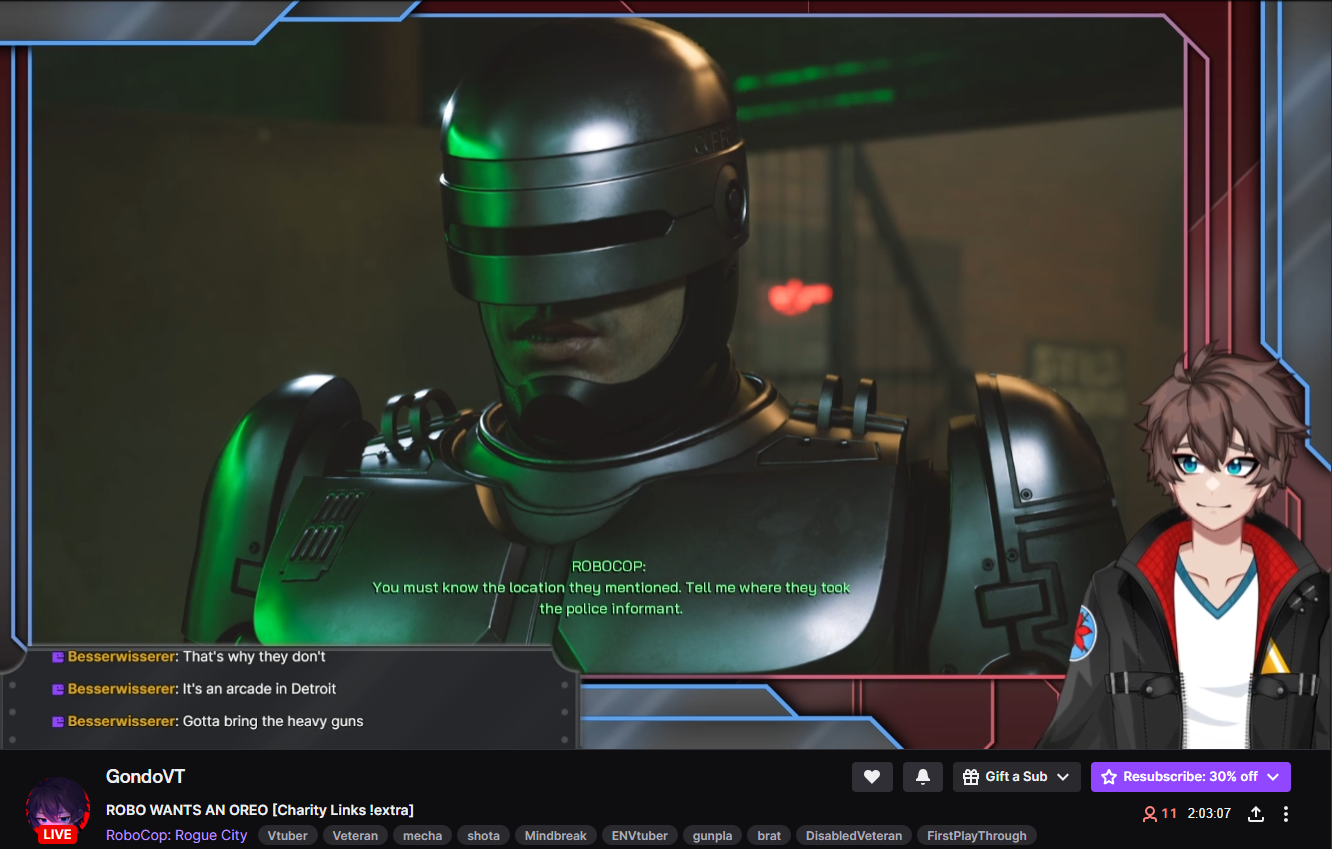The height and width of the screenshot is (849, 1332).
Task: Open the share stream icon
Action: (1256, 814)
